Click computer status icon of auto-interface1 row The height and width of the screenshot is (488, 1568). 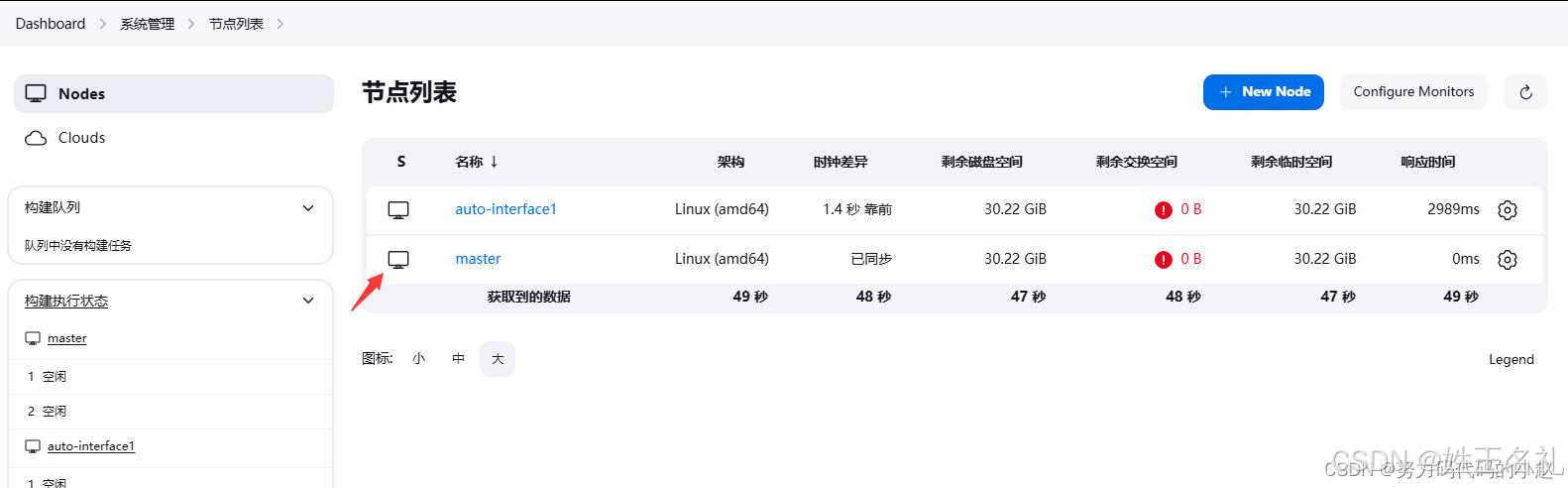[x=398, y=210]
